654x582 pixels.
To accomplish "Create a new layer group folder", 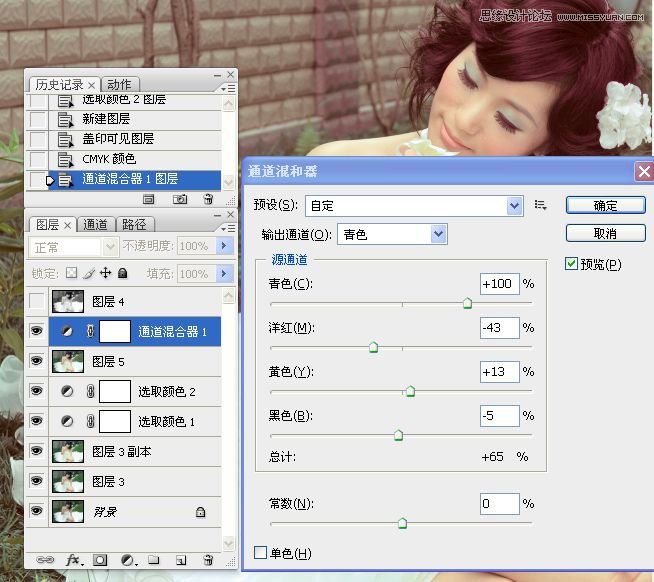I will (x=153, y=561).
